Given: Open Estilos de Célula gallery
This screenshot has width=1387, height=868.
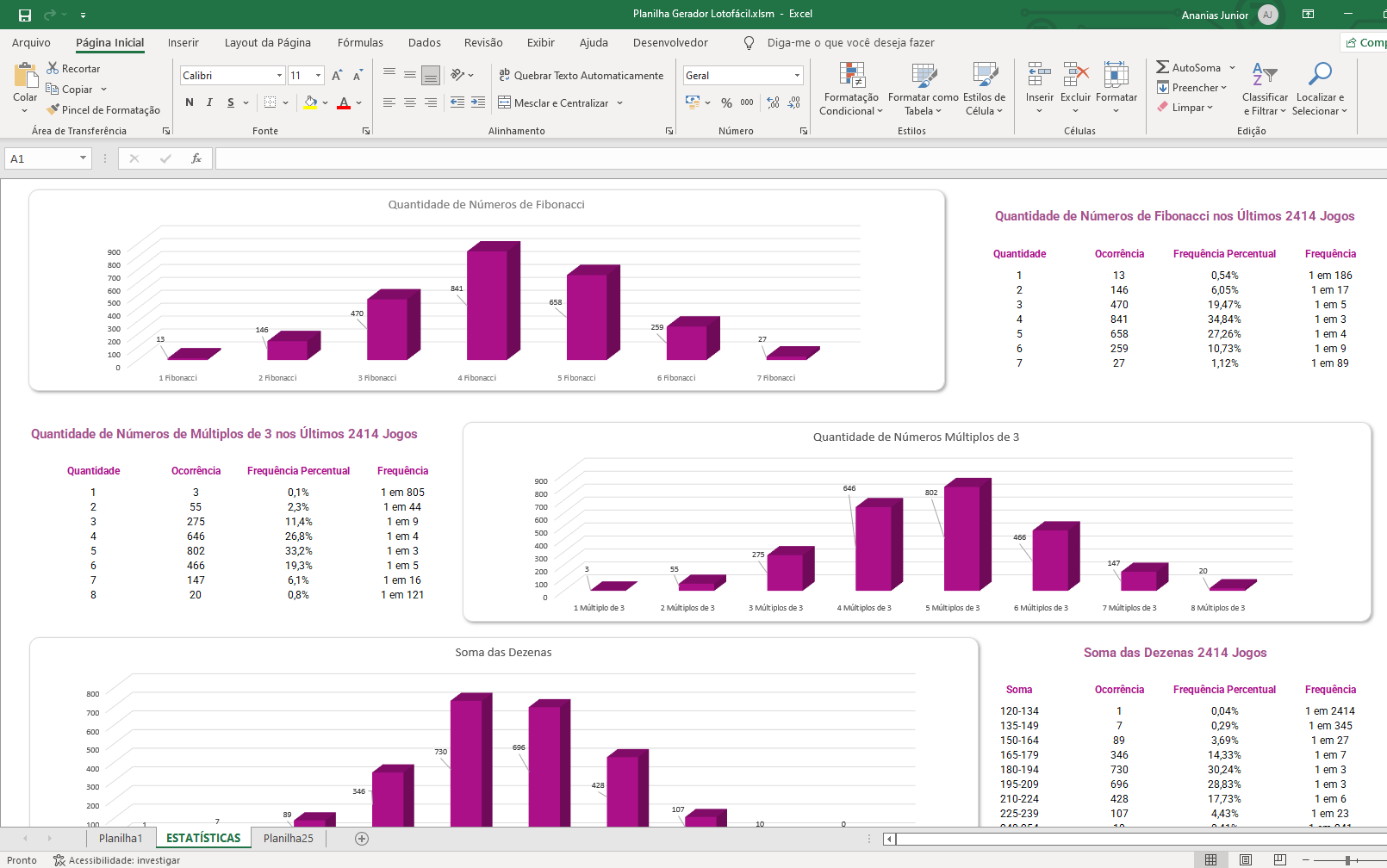Looking at the screenshot, I should tap(984, 89).
